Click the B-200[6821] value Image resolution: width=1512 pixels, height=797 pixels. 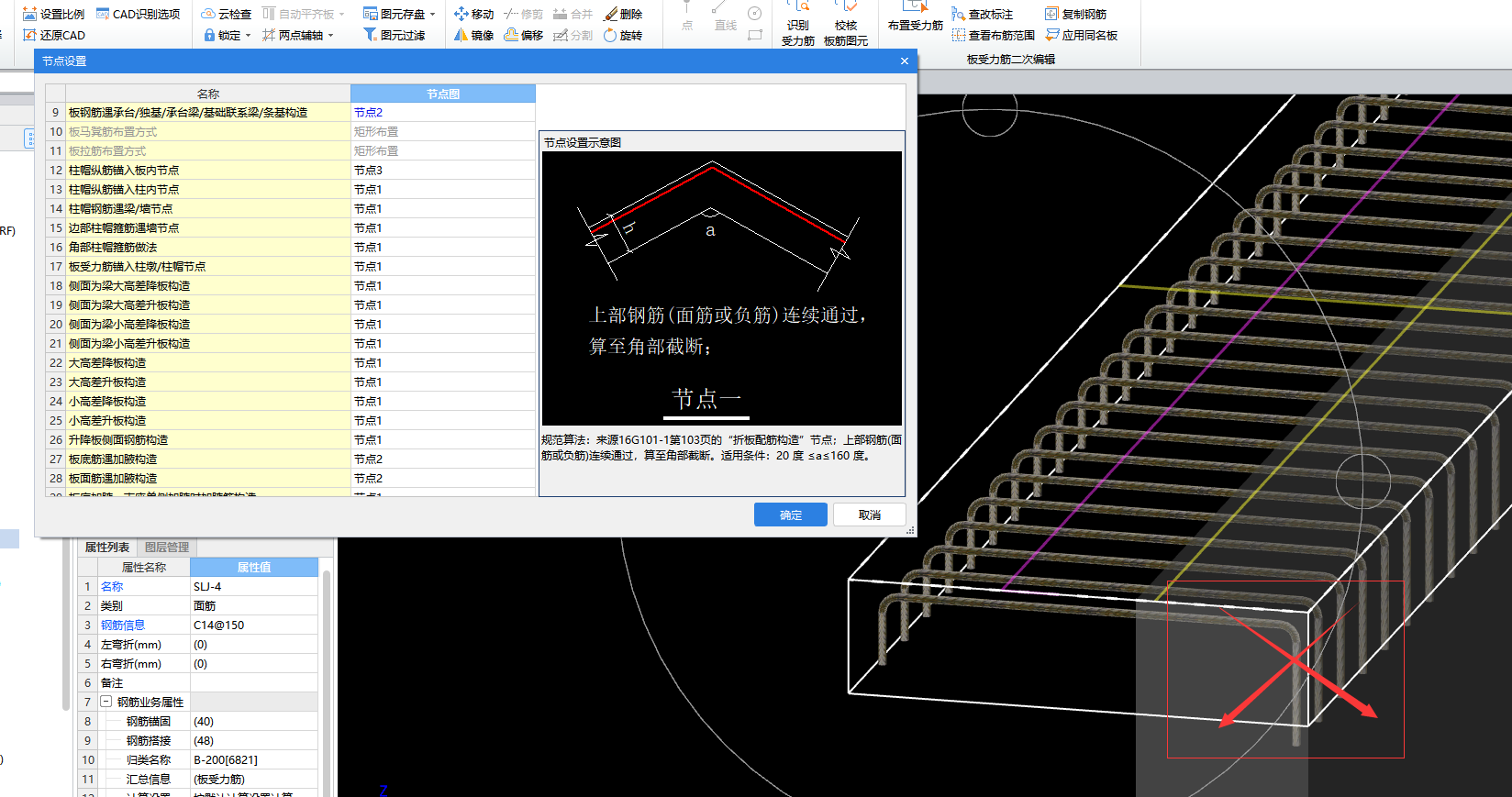[x=254, y=759]
